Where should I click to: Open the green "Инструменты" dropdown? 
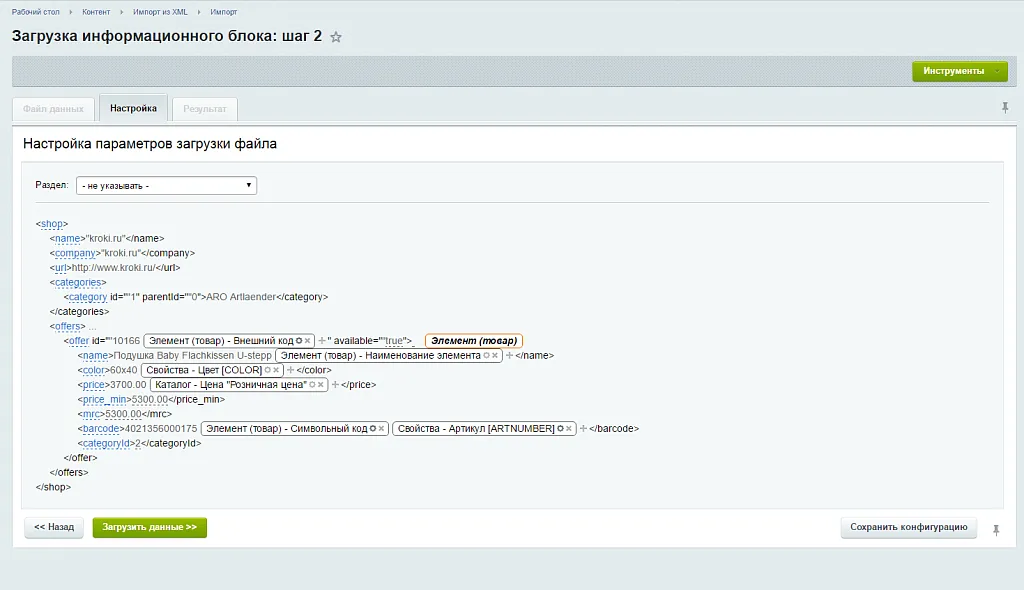tap(962, 71)
